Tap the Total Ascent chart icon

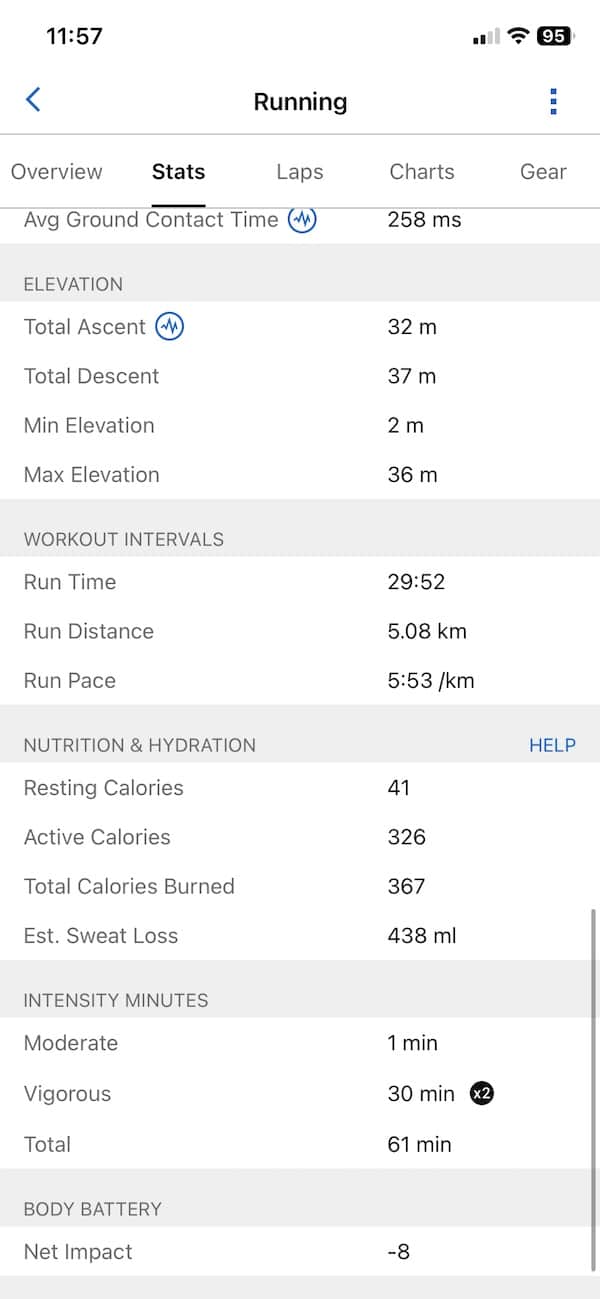click(x=170, y=326)
